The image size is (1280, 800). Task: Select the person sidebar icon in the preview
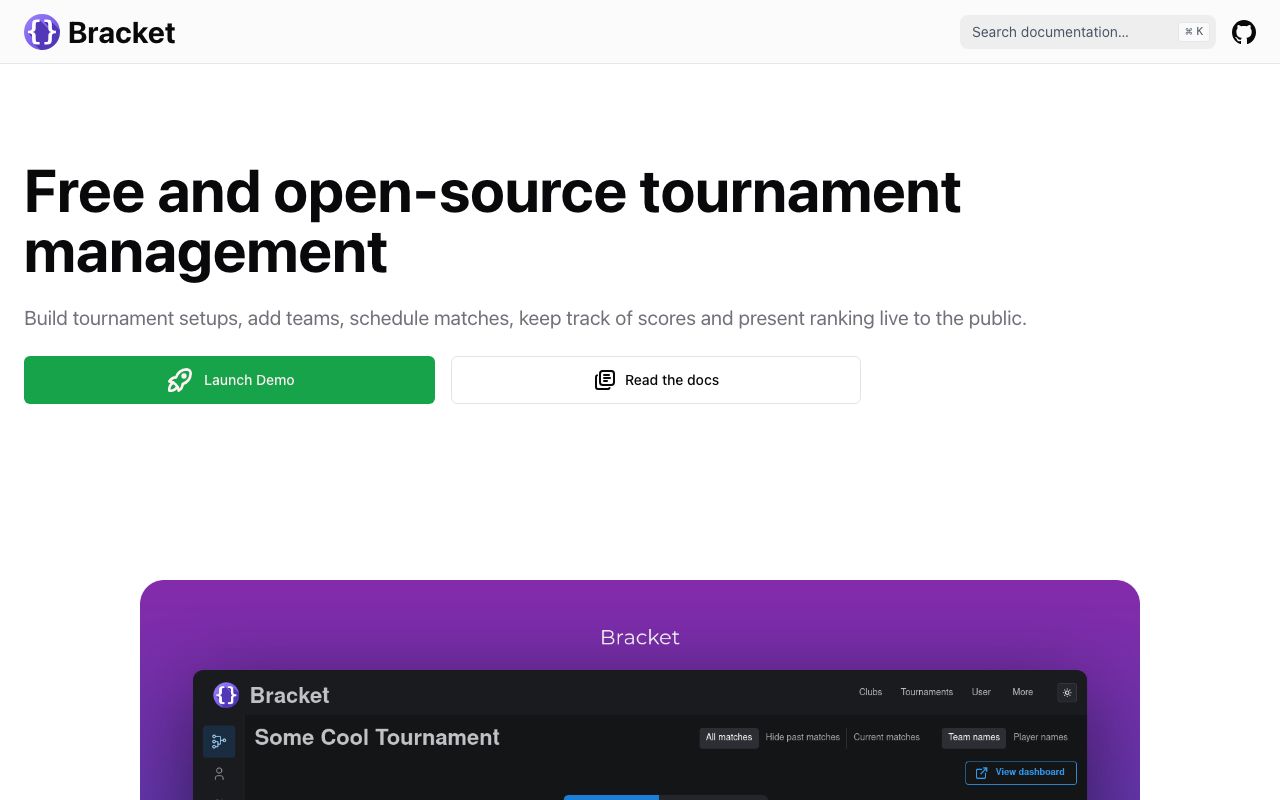219,774
